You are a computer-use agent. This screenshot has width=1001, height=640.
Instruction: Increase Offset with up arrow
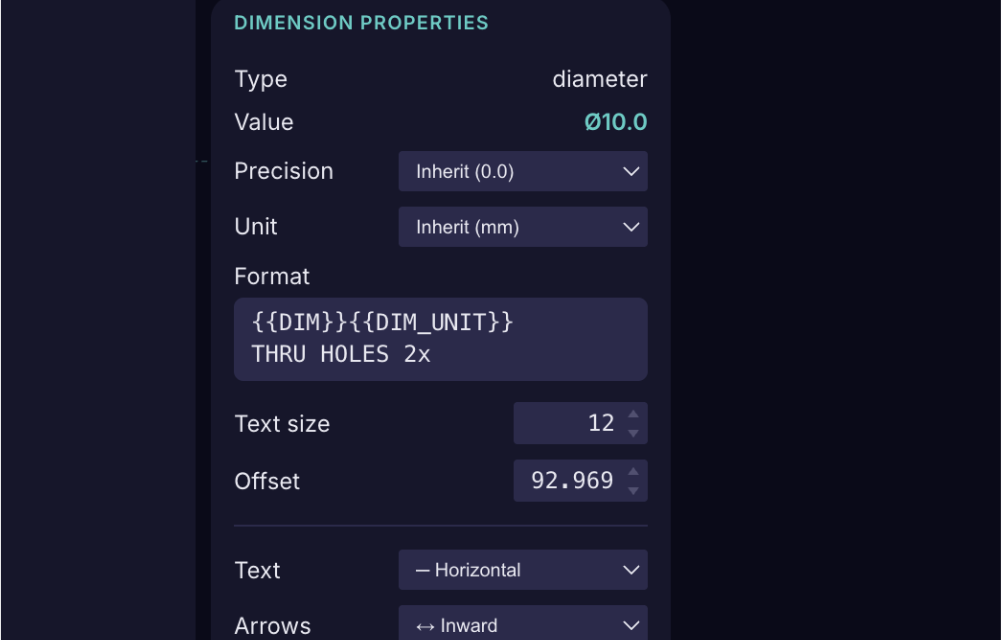(x=633, y=472)
